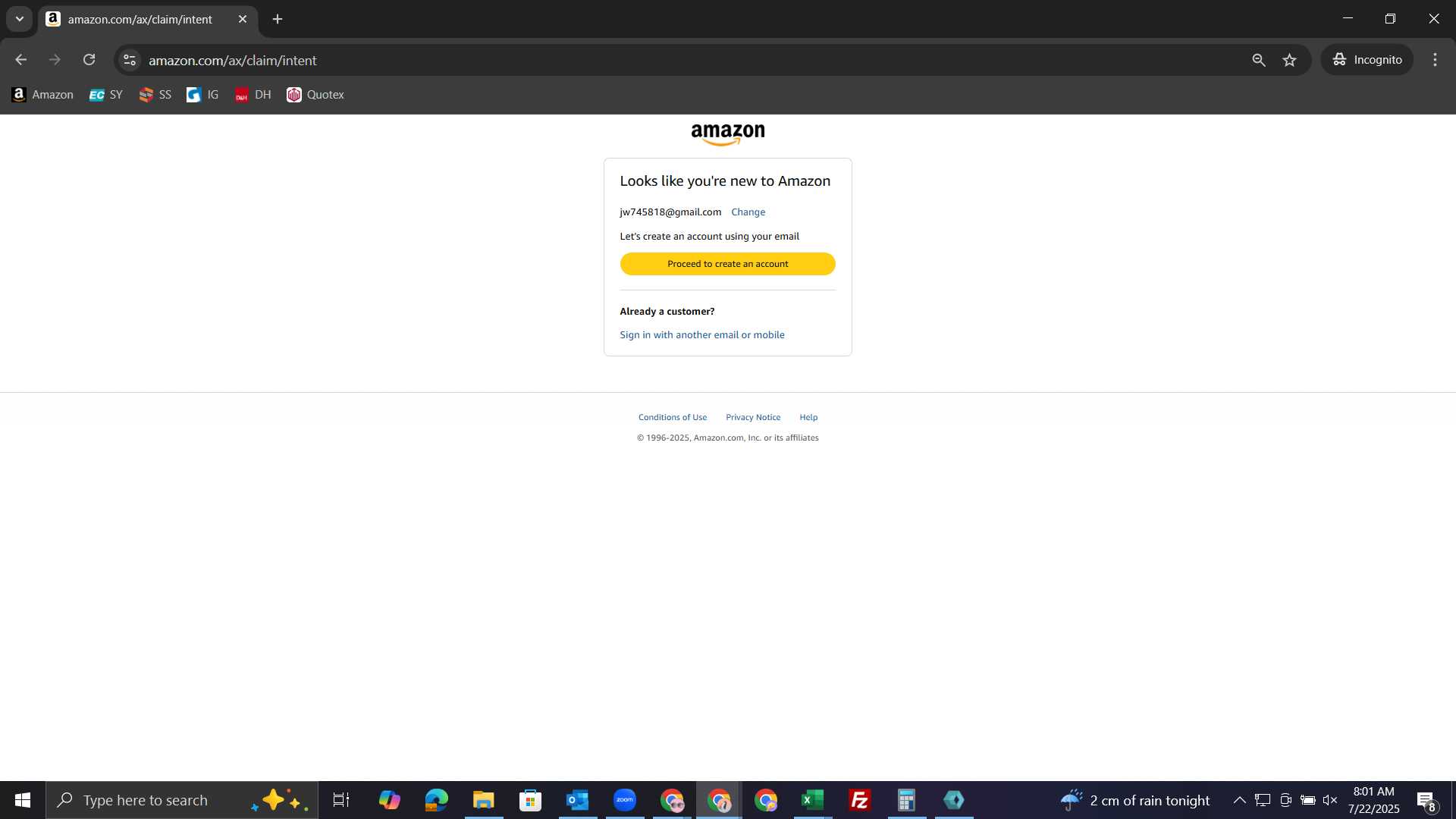
Task: Bookmark this page with the star icon
Action: point(1290,60)
